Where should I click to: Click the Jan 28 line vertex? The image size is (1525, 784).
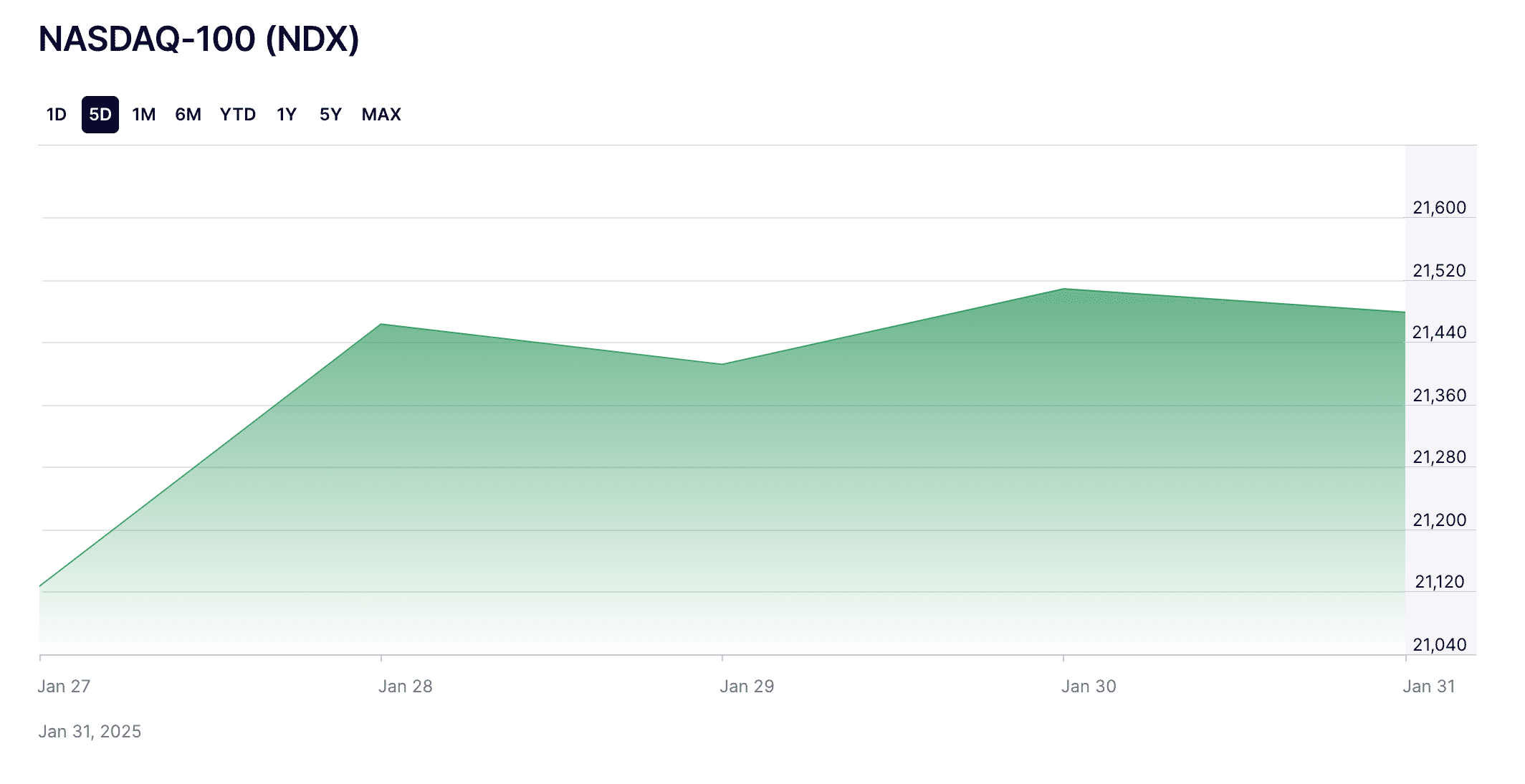(381, 325)
